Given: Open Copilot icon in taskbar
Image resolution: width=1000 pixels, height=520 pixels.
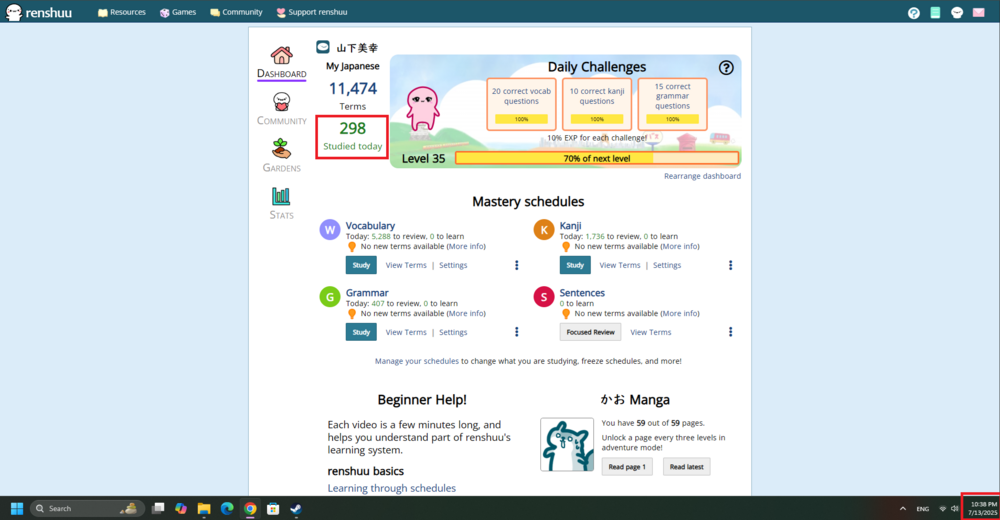Looking at the screenshot, I should [x=181, y=509].
